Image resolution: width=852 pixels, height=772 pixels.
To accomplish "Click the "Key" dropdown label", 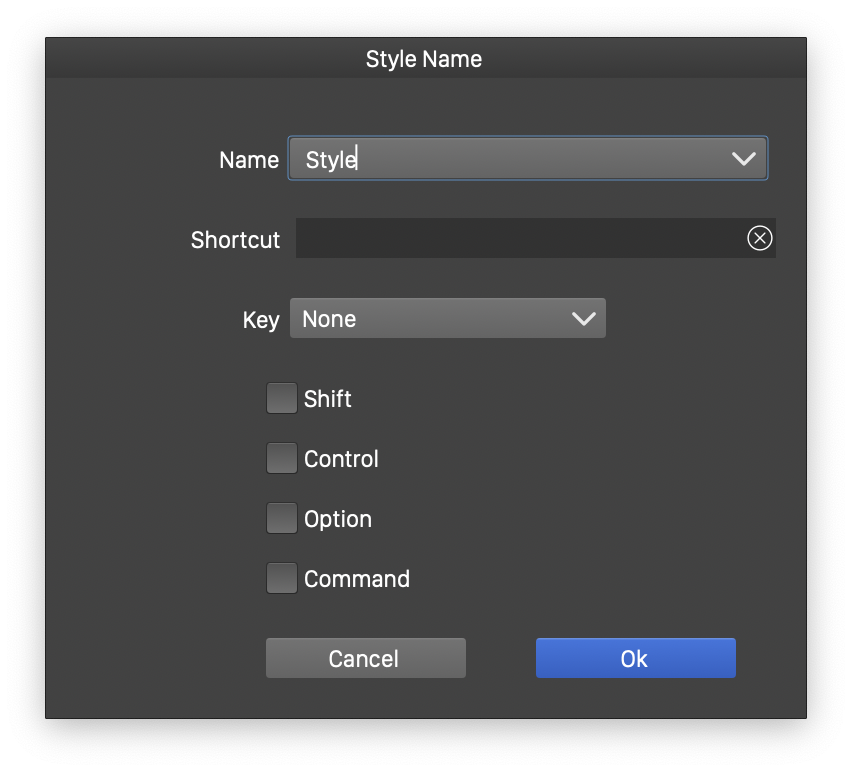I will pyautogui.click(x=260, y=320).
